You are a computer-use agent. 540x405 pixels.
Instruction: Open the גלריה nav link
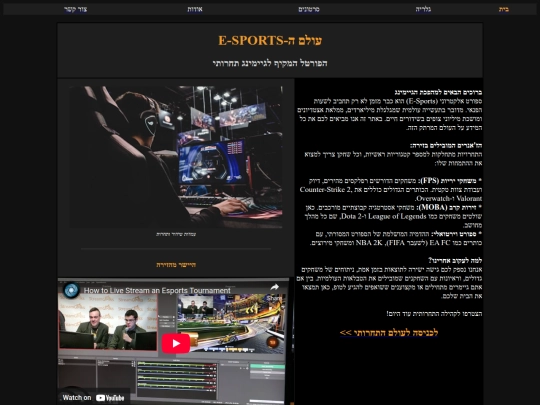(x=423, y=9)
